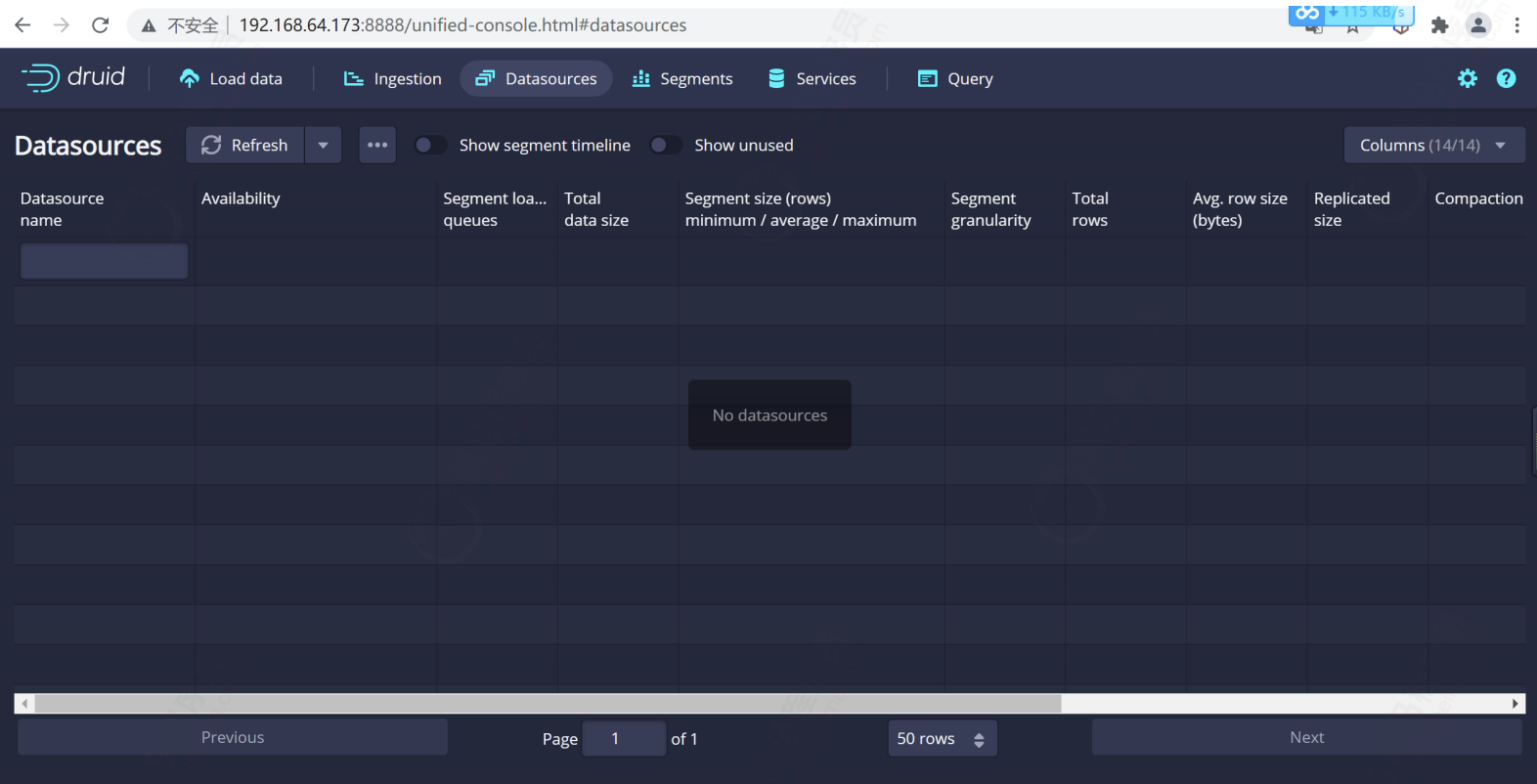Open the help question mark menu

coord(1507,78)
